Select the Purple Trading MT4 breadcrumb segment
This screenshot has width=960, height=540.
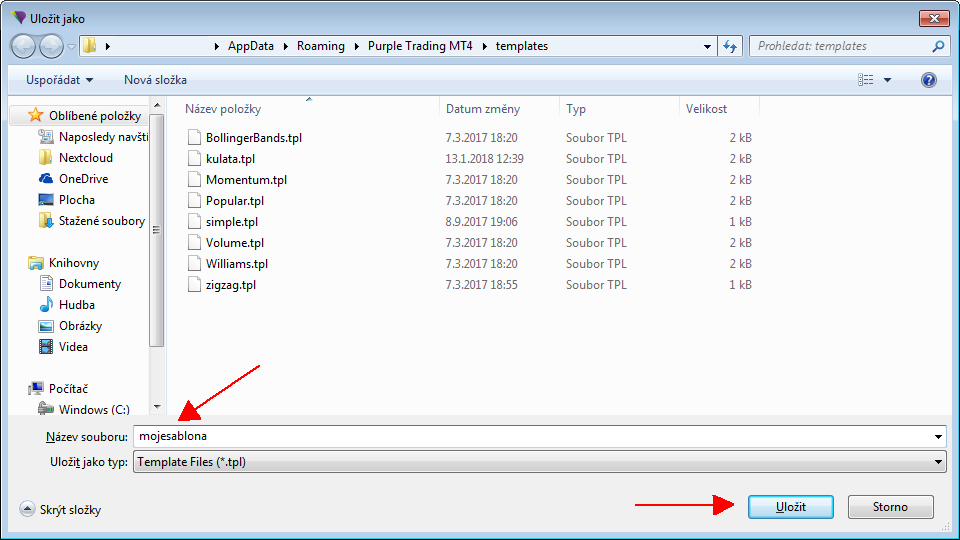pos(420,46)
